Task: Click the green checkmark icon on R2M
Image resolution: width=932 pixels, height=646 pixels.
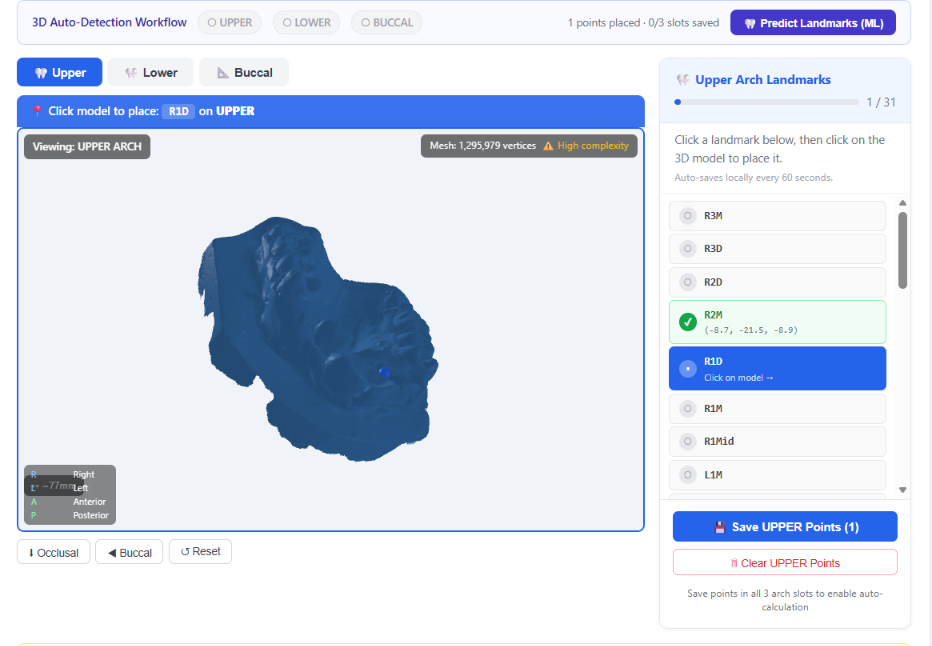Action: pos(688,322)
